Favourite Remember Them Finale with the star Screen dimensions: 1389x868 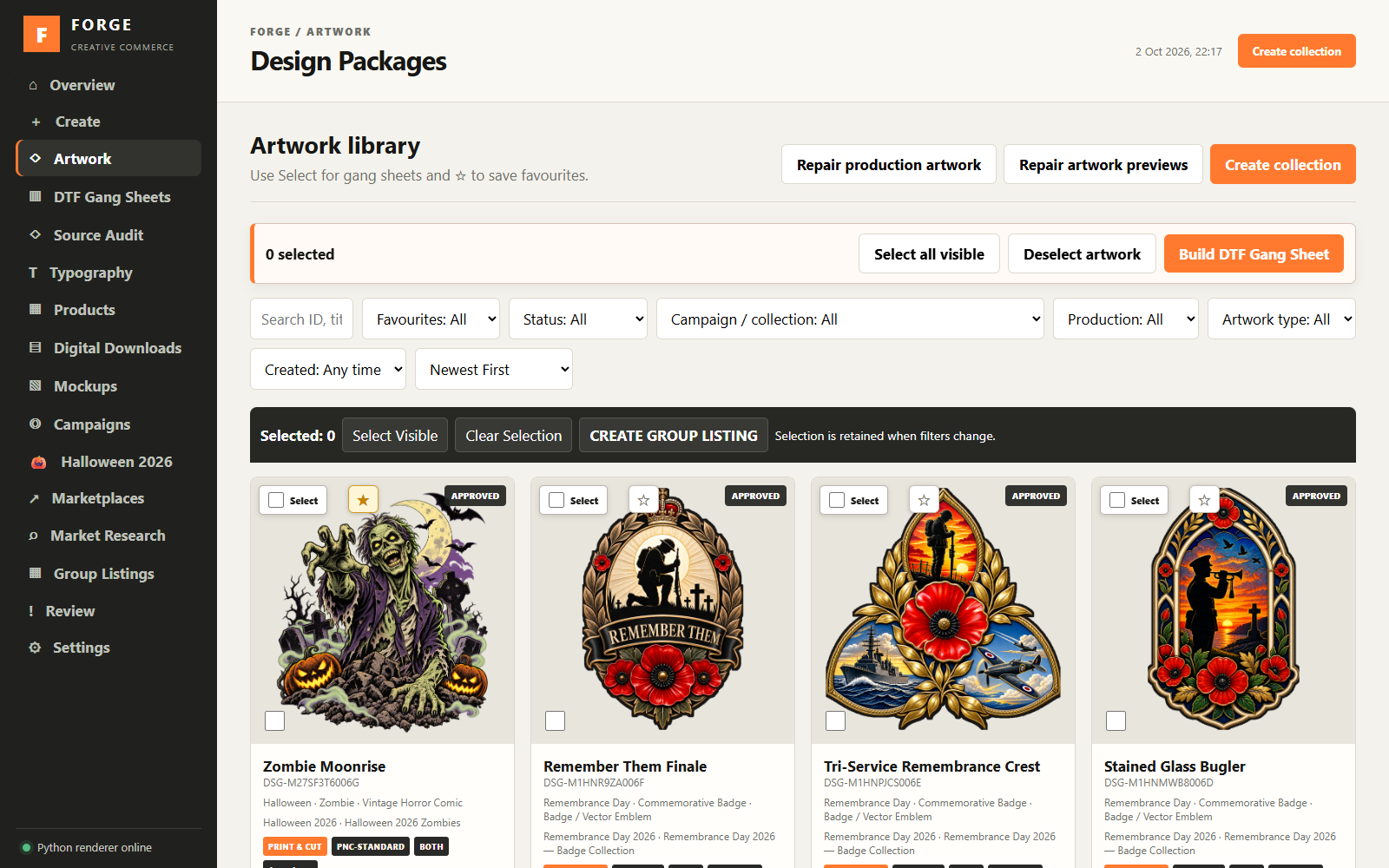(643, 500)
